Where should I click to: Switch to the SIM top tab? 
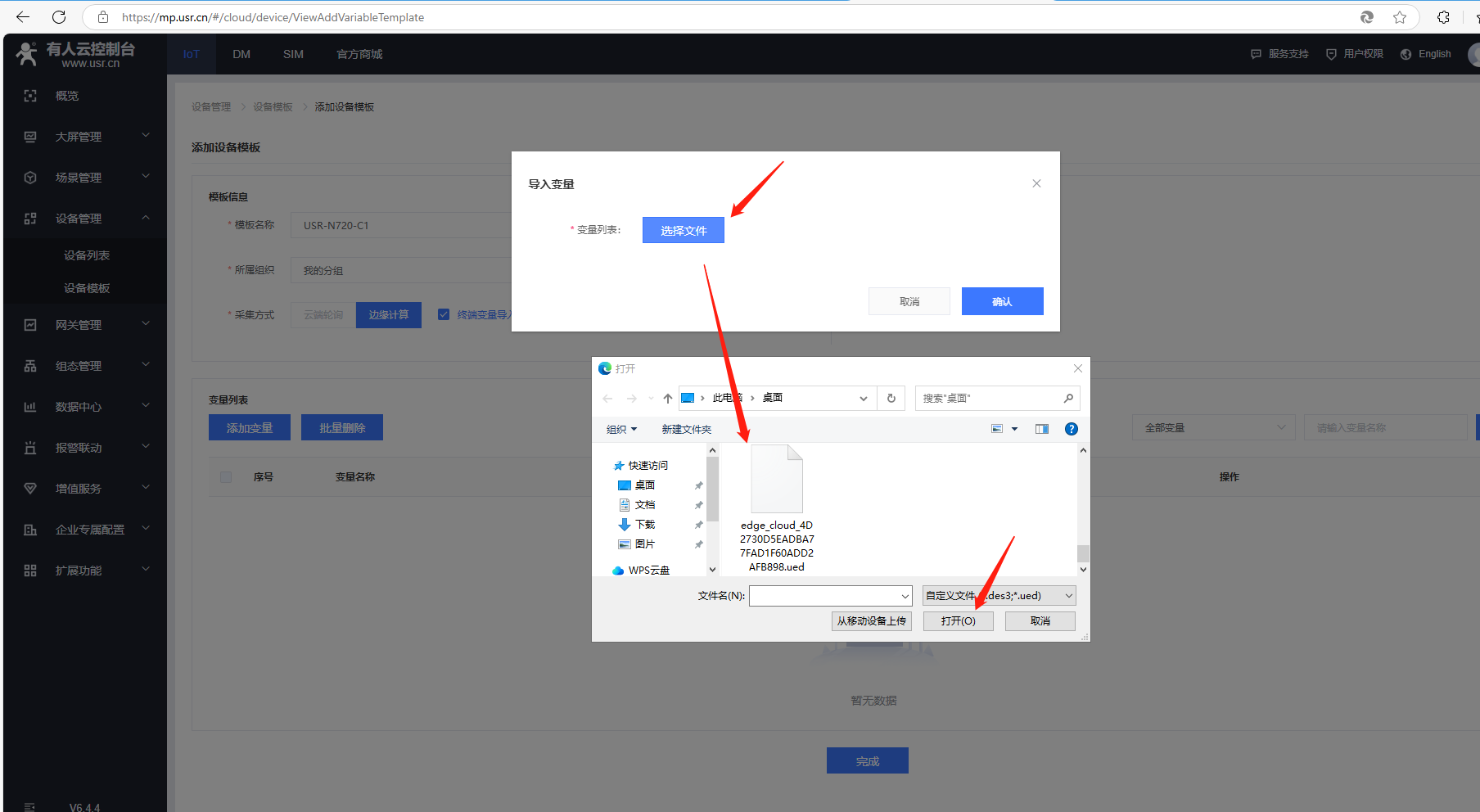[x=293, y=54]
